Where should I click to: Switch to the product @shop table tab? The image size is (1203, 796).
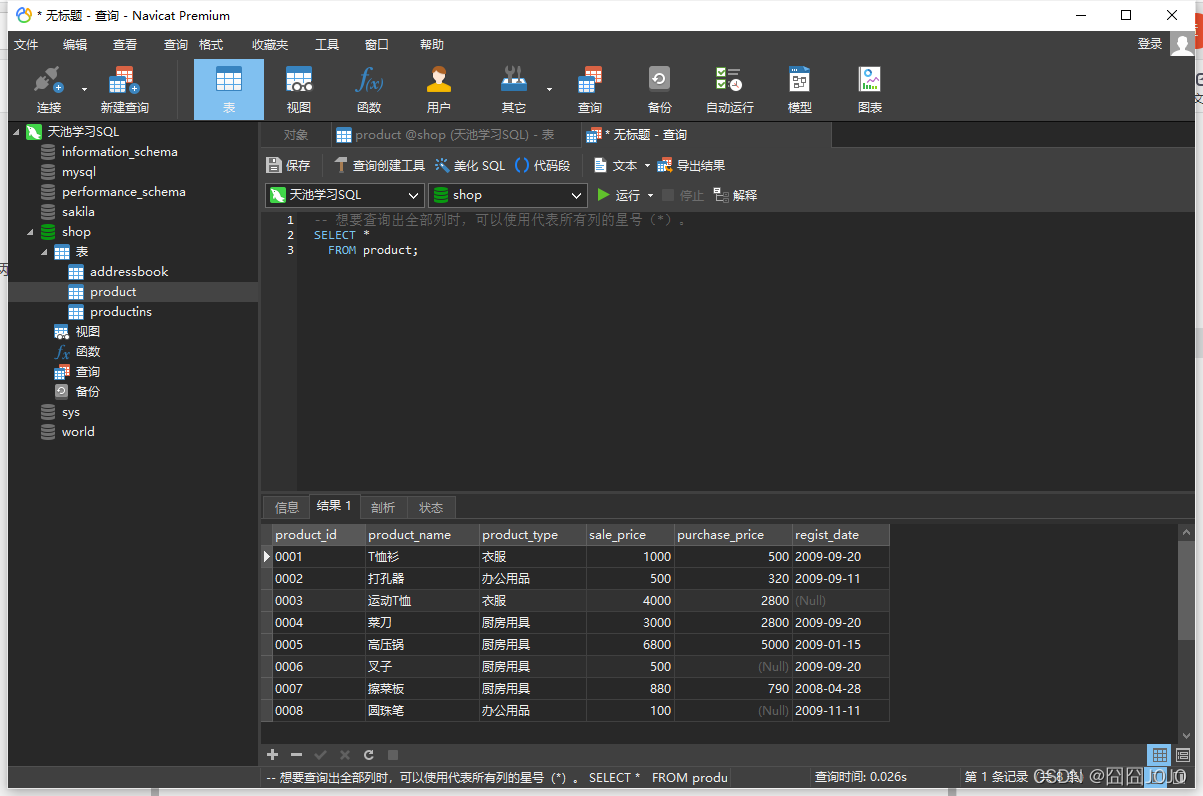pos(455,135)
